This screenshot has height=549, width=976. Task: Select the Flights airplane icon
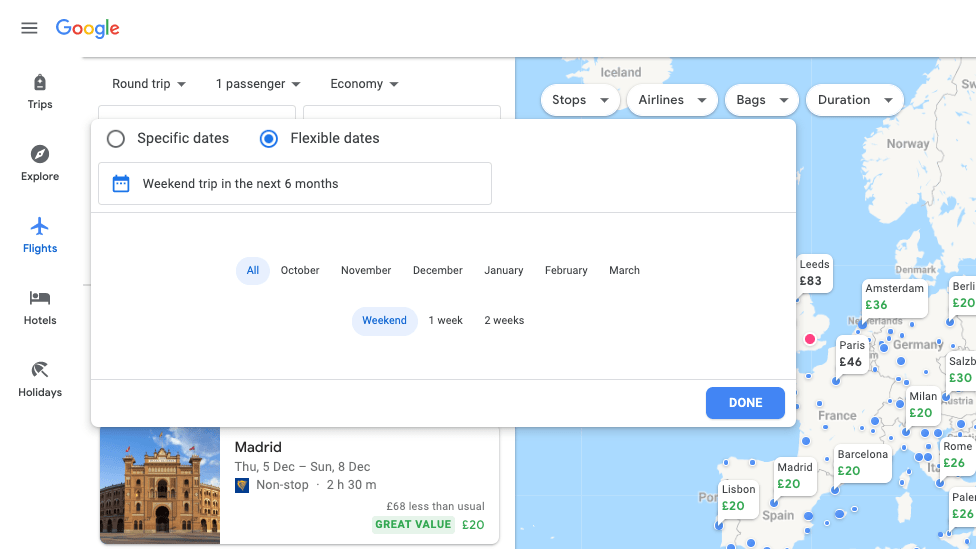tap(40, 226)
